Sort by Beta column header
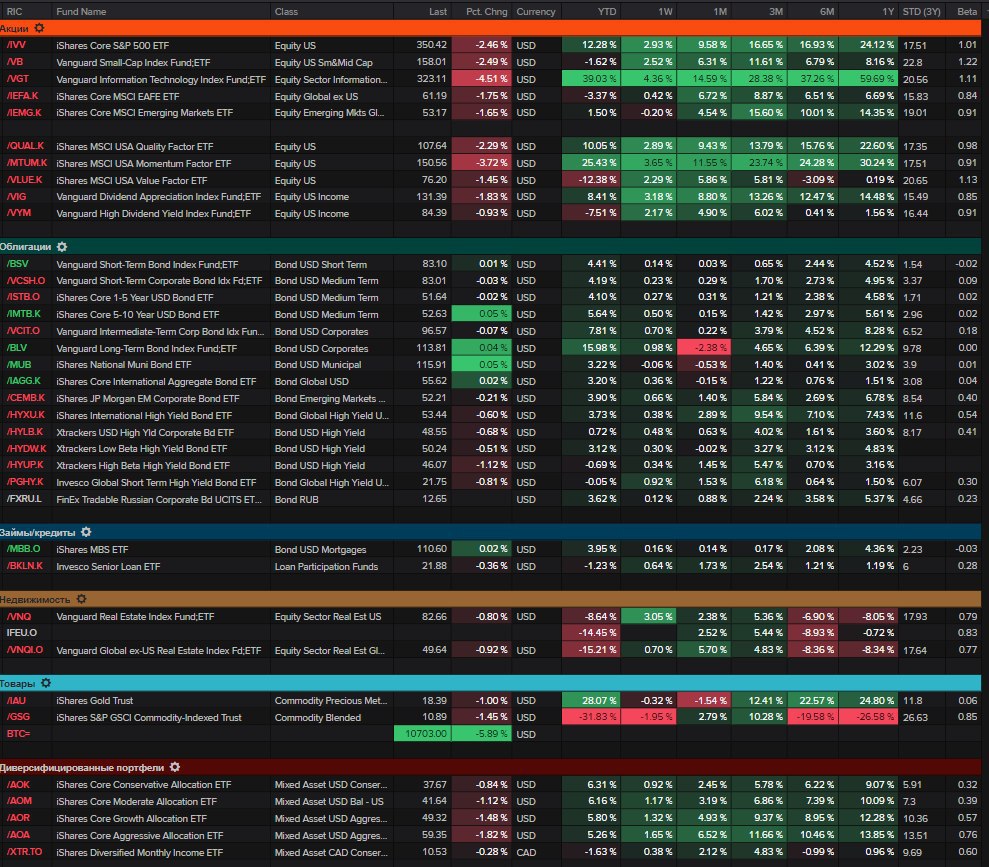Viewport: 989px width, 867px height. [x=966, y=11]
